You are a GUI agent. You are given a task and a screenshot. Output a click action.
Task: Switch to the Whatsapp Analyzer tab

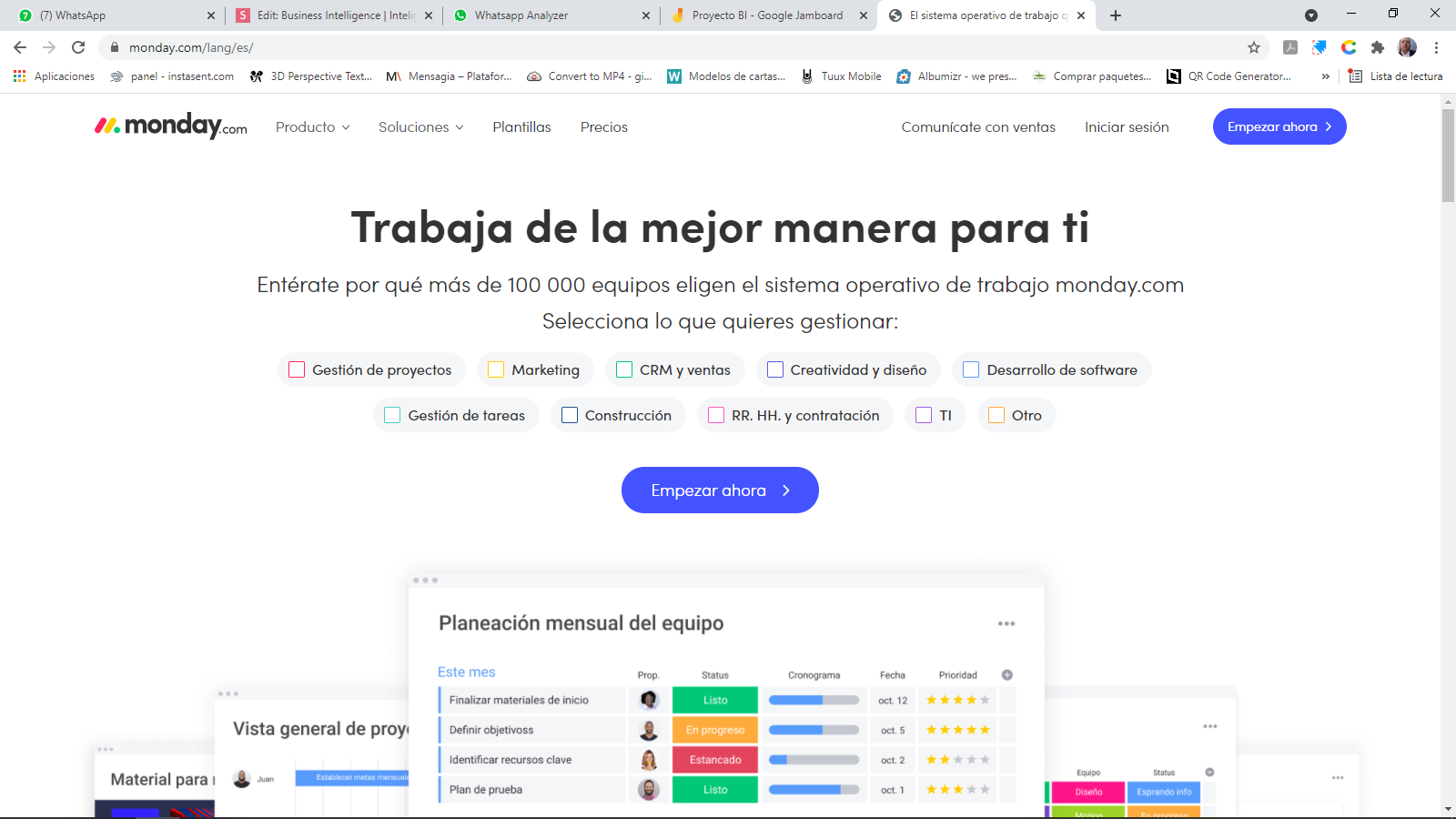click(551, 15)
